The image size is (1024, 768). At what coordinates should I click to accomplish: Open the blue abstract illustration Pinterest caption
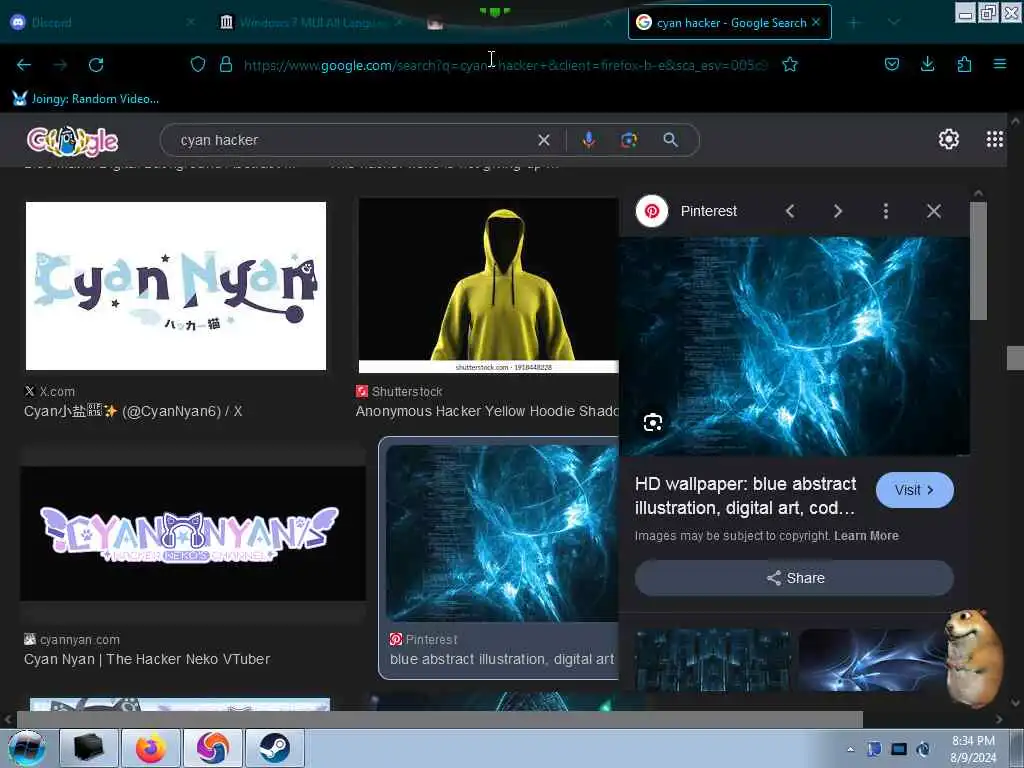click(x=502, y=659)
